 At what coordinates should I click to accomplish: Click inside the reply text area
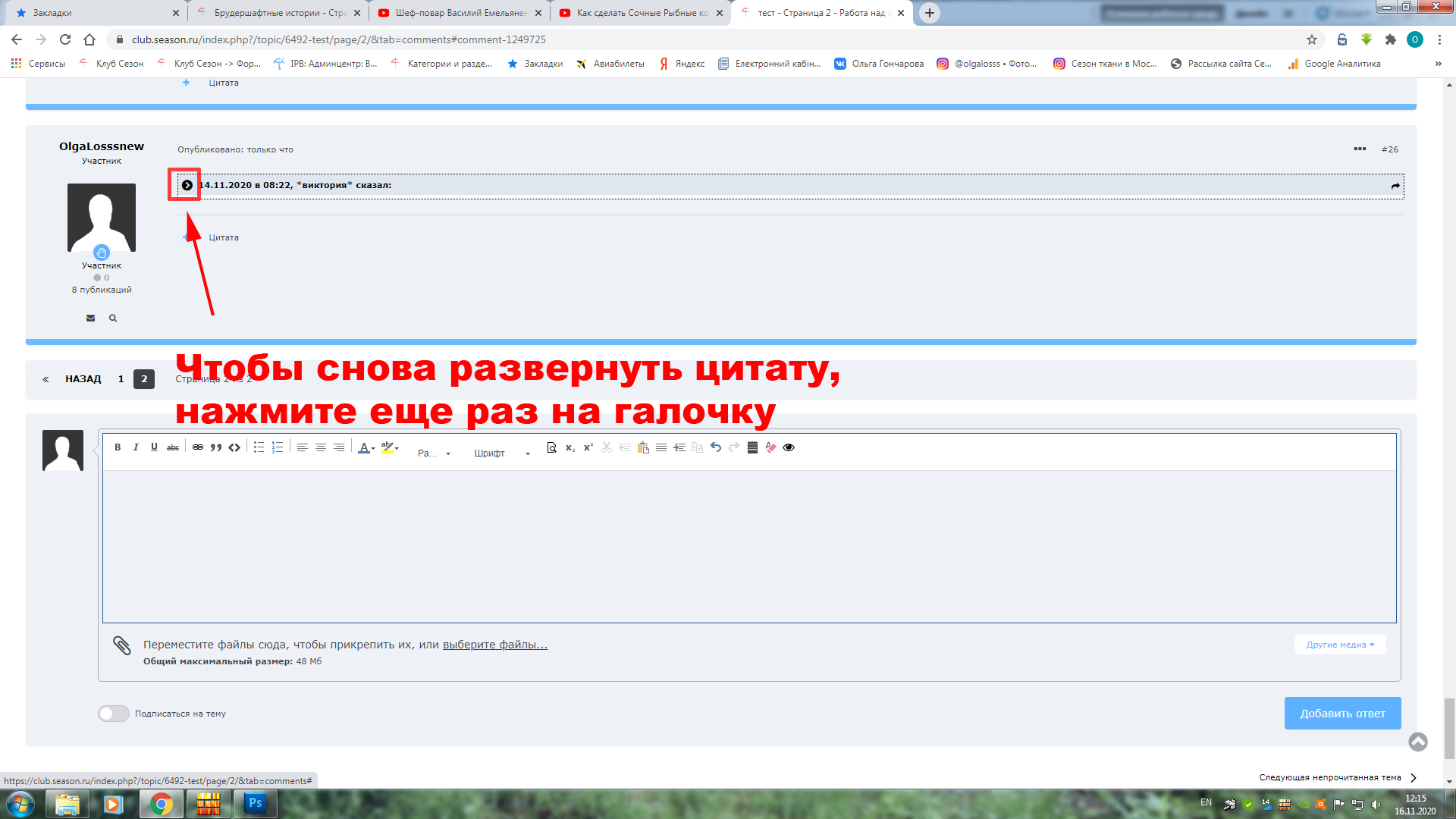[x=749, y=546]
